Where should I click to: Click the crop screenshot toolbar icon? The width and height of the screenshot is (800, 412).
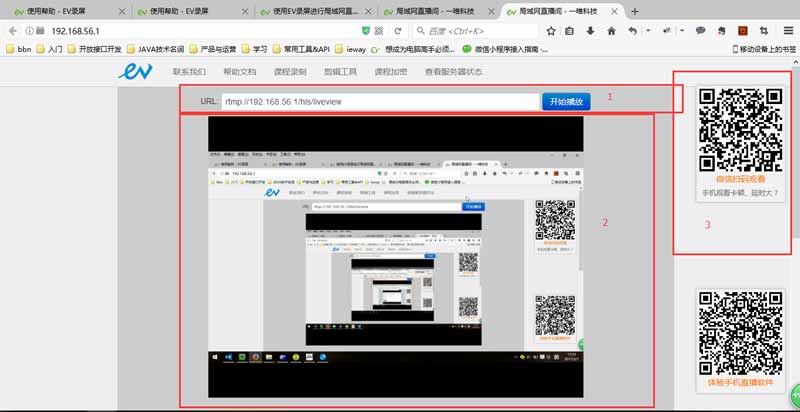click(x=764, y=31)
